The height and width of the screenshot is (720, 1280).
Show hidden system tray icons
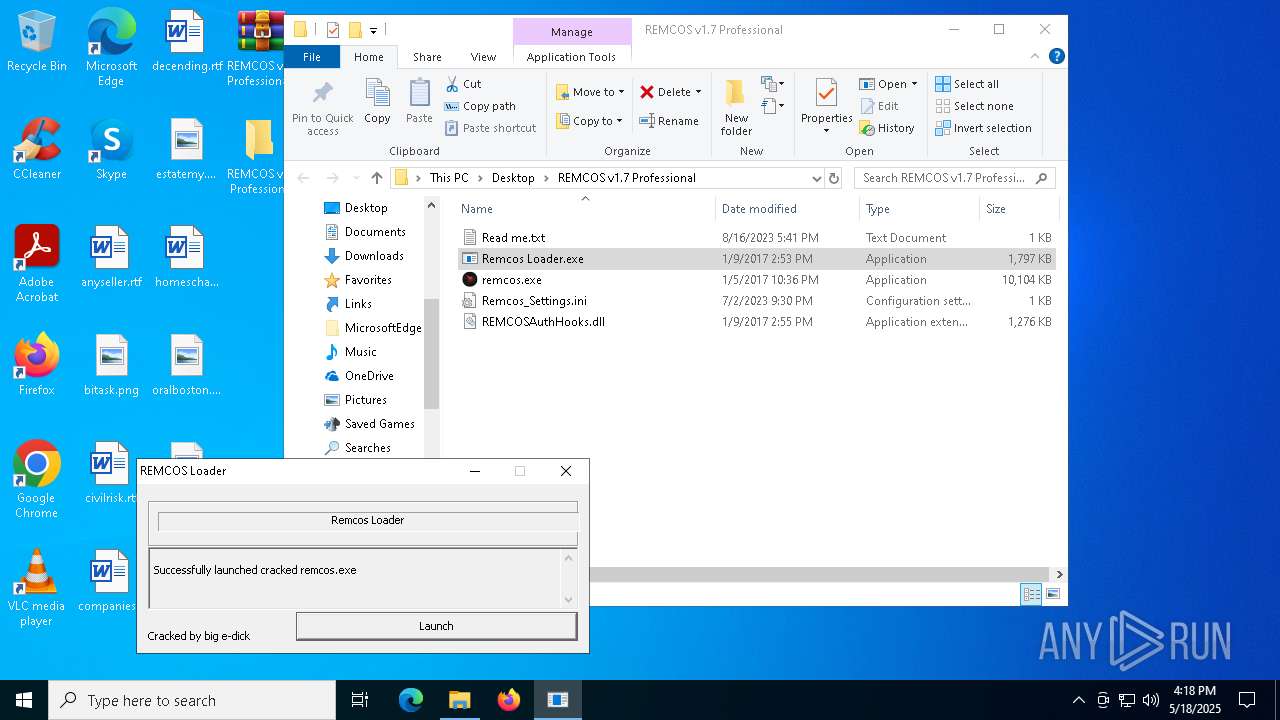pos(1078,700)
